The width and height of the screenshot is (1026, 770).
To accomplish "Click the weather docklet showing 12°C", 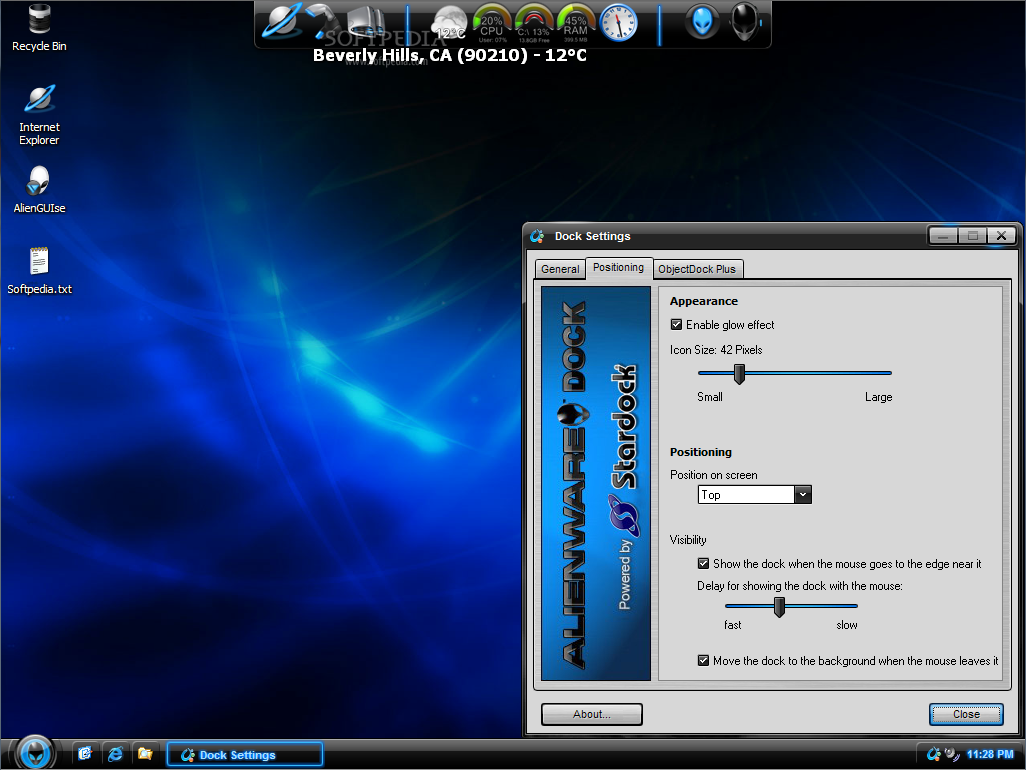I will coord(449,24).
